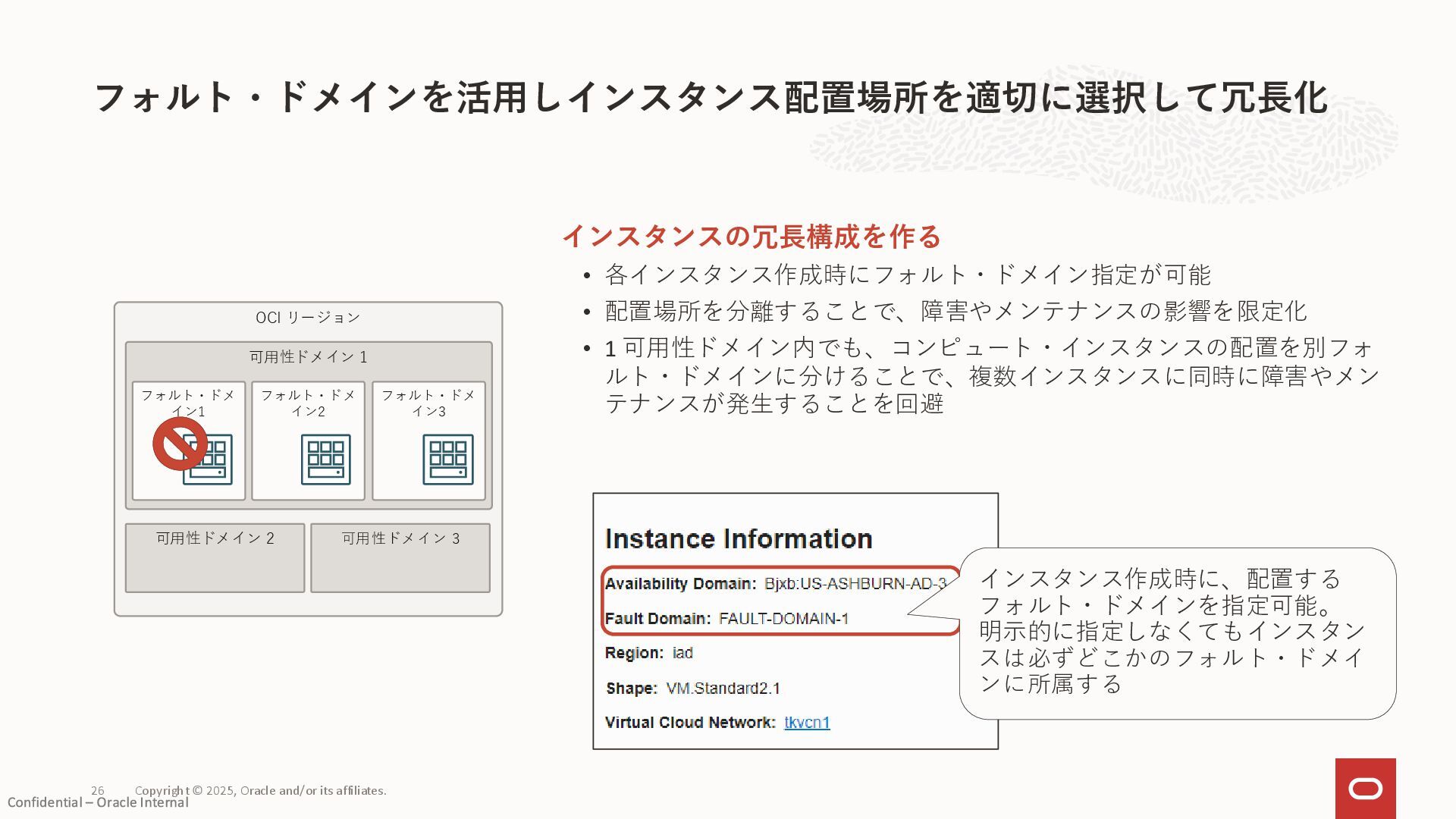
Task: Click the slide number 26
Action: click(x=98, y=790)
